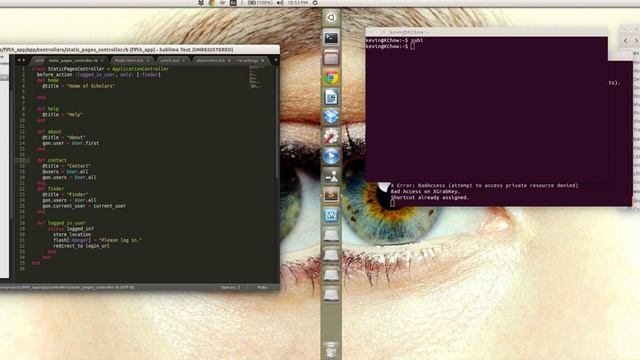Open the workspace switcher dock icon

point(331,215)
